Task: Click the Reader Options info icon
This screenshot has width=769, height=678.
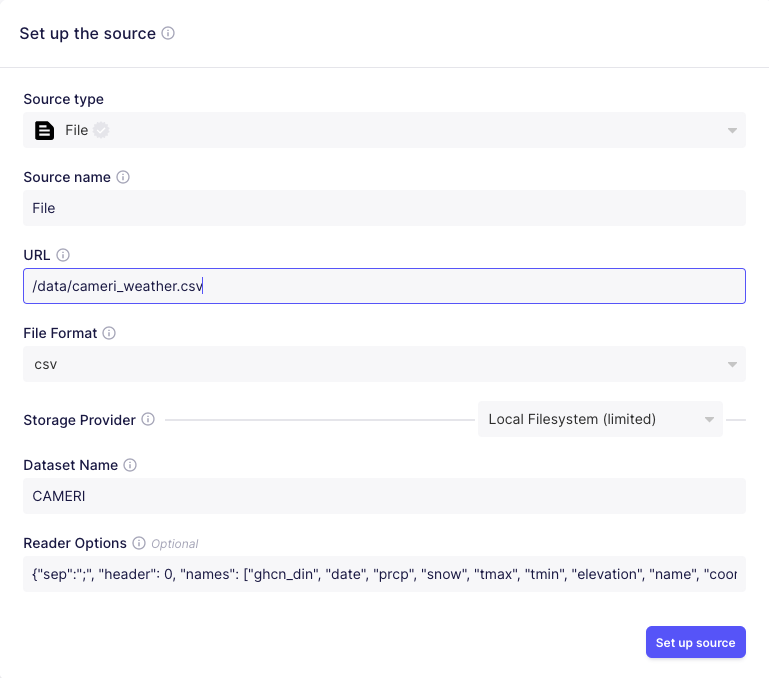Action: coord(139,543)
